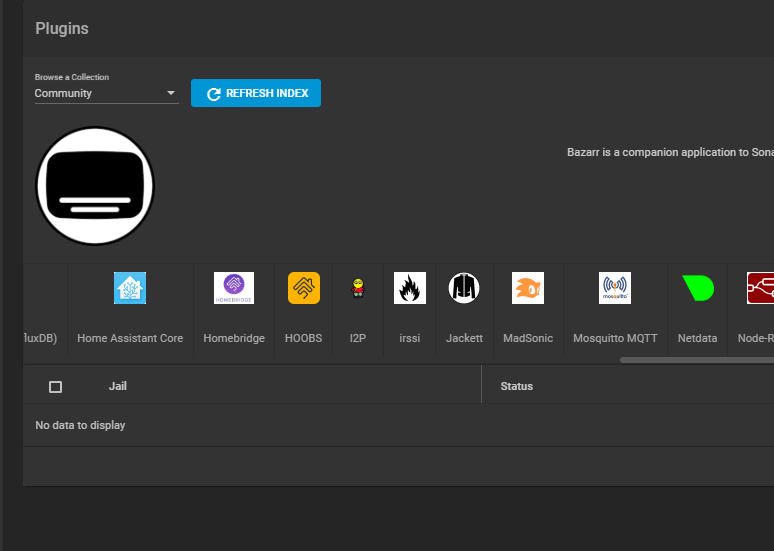Click the Jackett jacket icon
The image size is (774, 551).
(464, 288)
